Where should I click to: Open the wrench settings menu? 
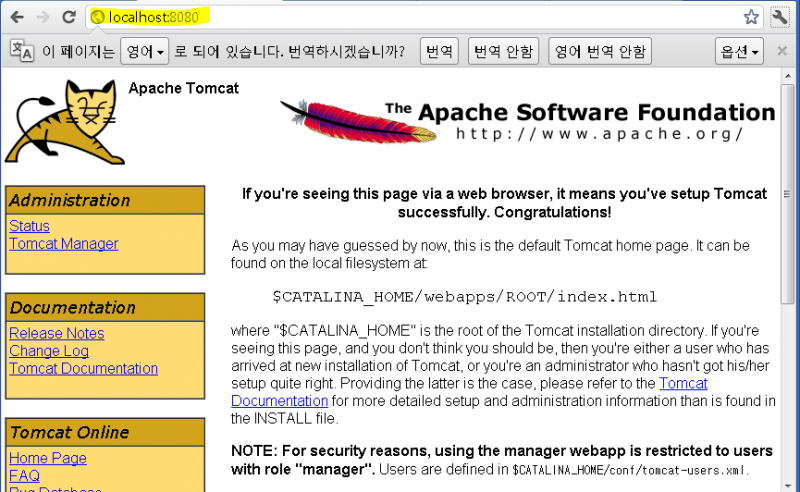[780, 17]
